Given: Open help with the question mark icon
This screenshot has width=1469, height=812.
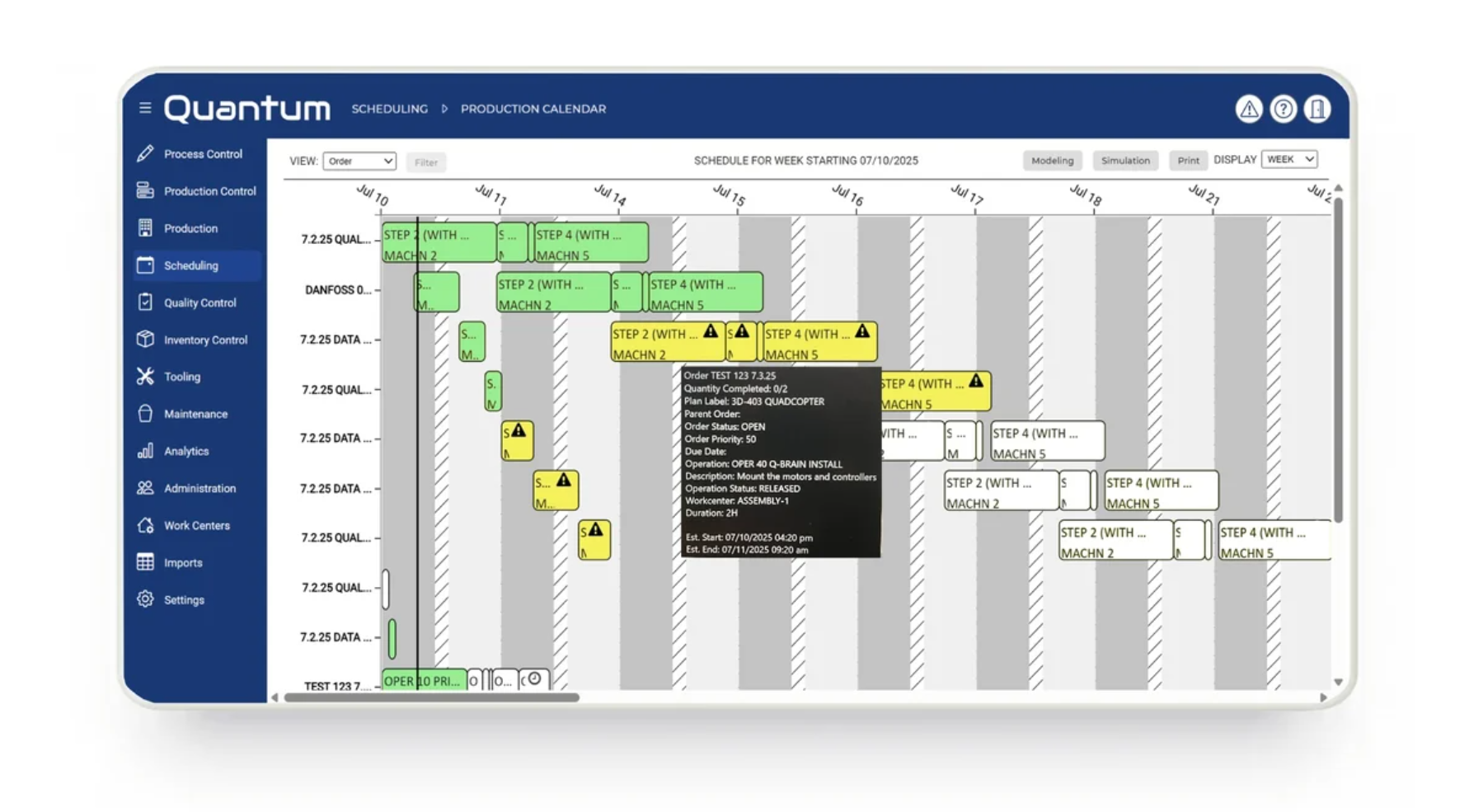Looking at the screenshot, I should click(1284, 109).
